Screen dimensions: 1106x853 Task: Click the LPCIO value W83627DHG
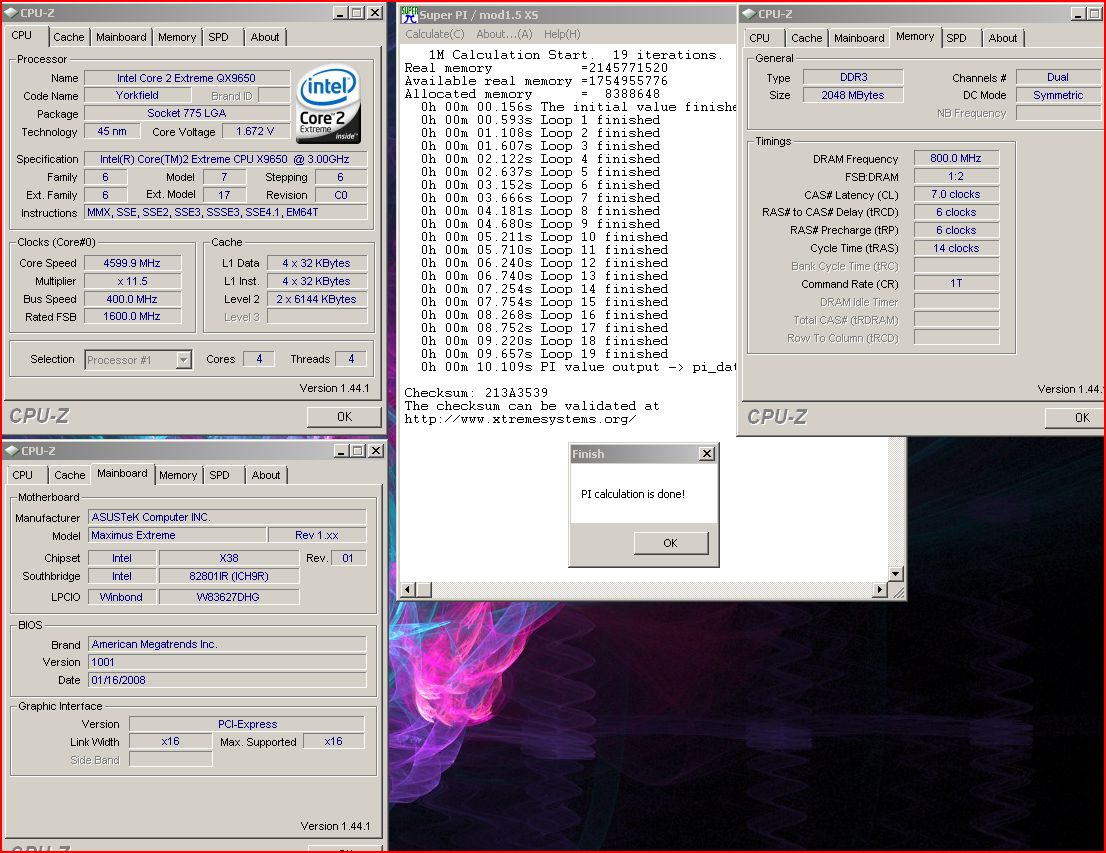229,598
